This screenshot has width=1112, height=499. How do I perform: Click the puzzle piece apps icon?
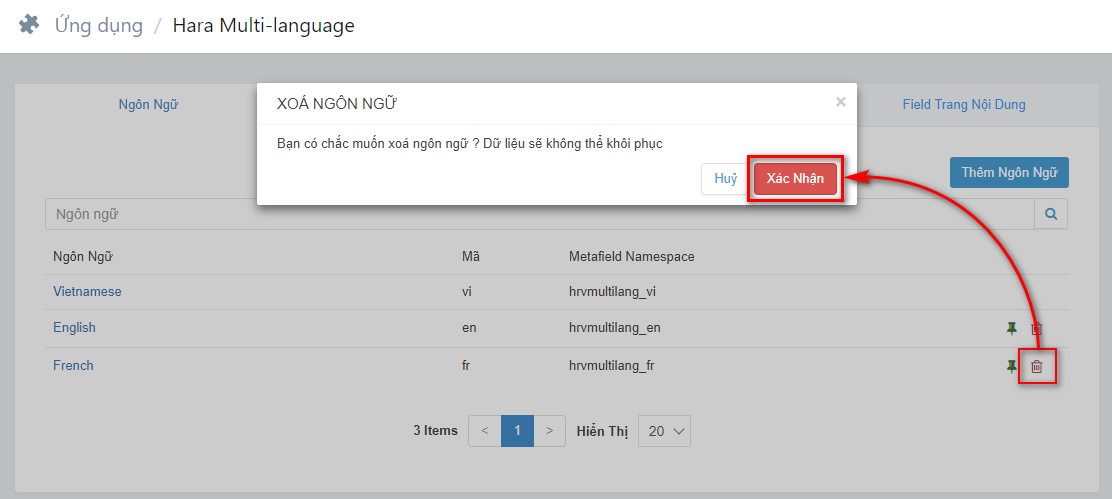tap(29, 26)
